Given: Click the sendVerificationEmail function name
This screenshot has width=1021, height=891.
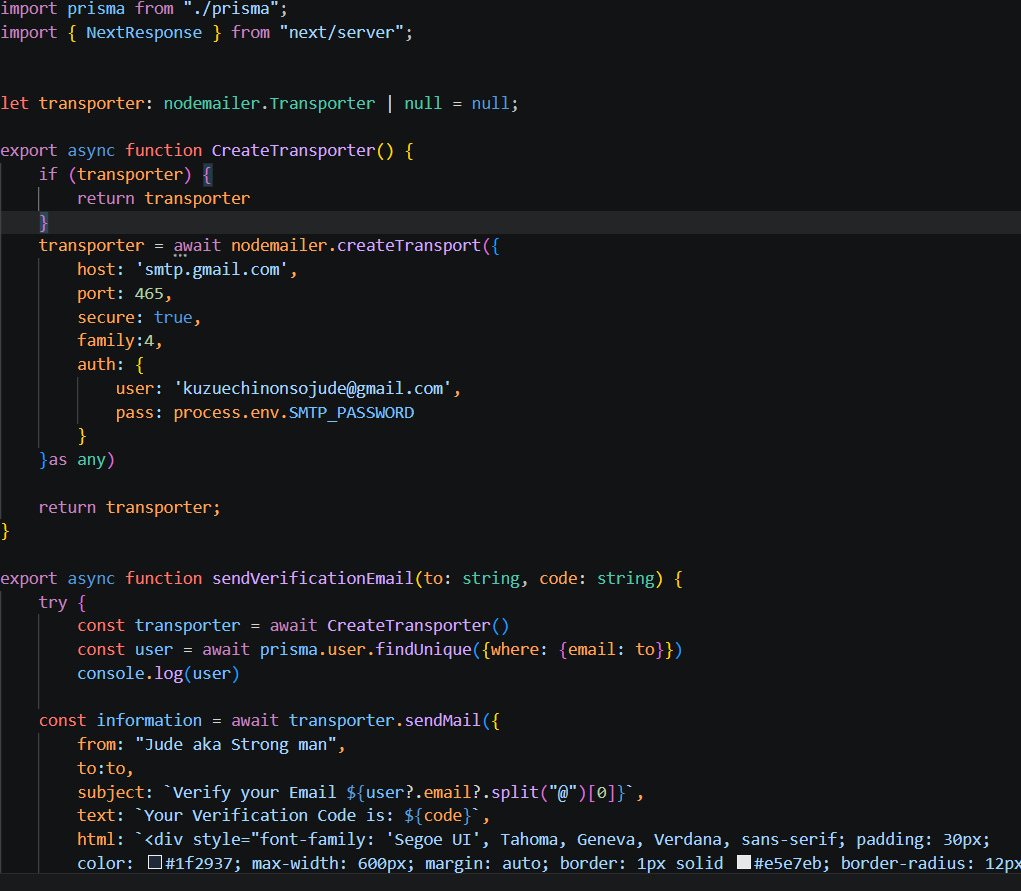Looking at the screenshot, I should point(313,578).
